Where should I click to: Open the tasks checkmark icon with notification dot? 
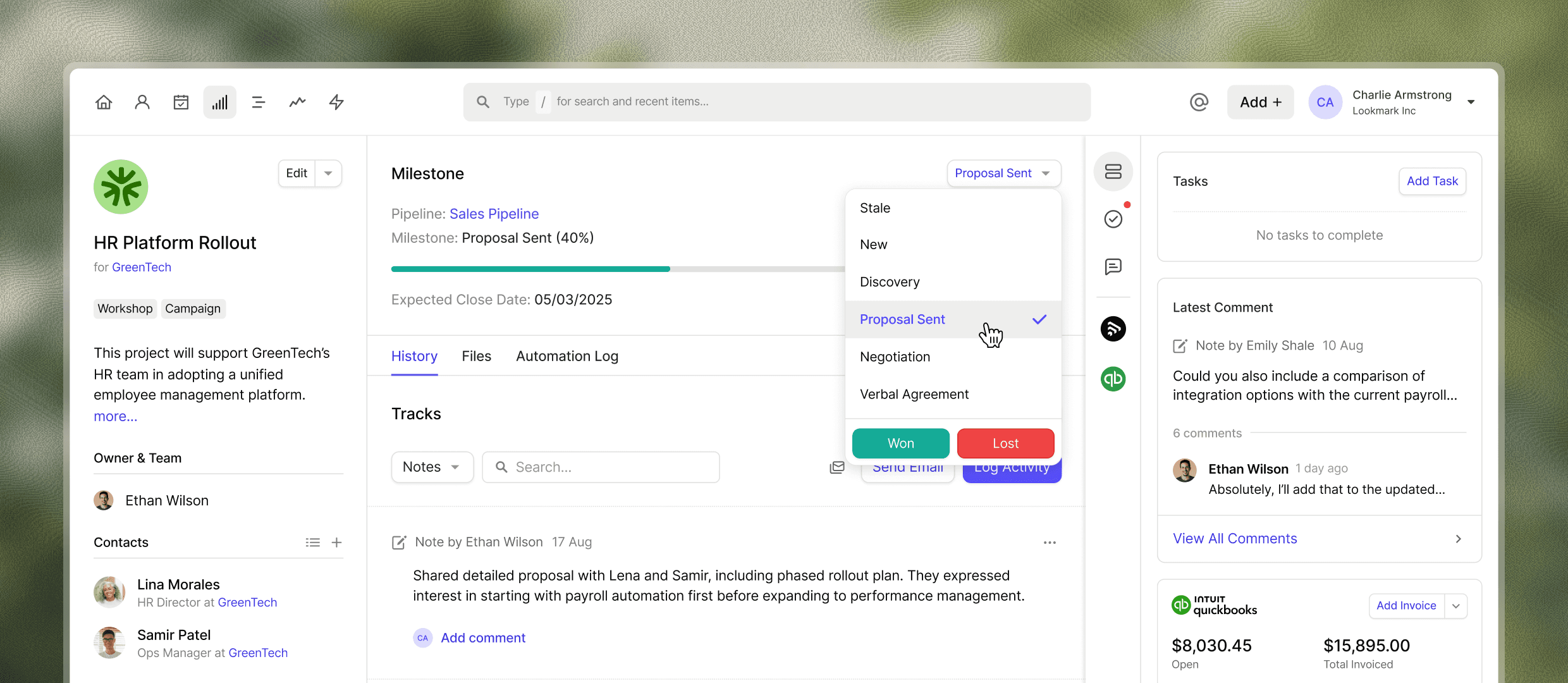(1113, 219)
